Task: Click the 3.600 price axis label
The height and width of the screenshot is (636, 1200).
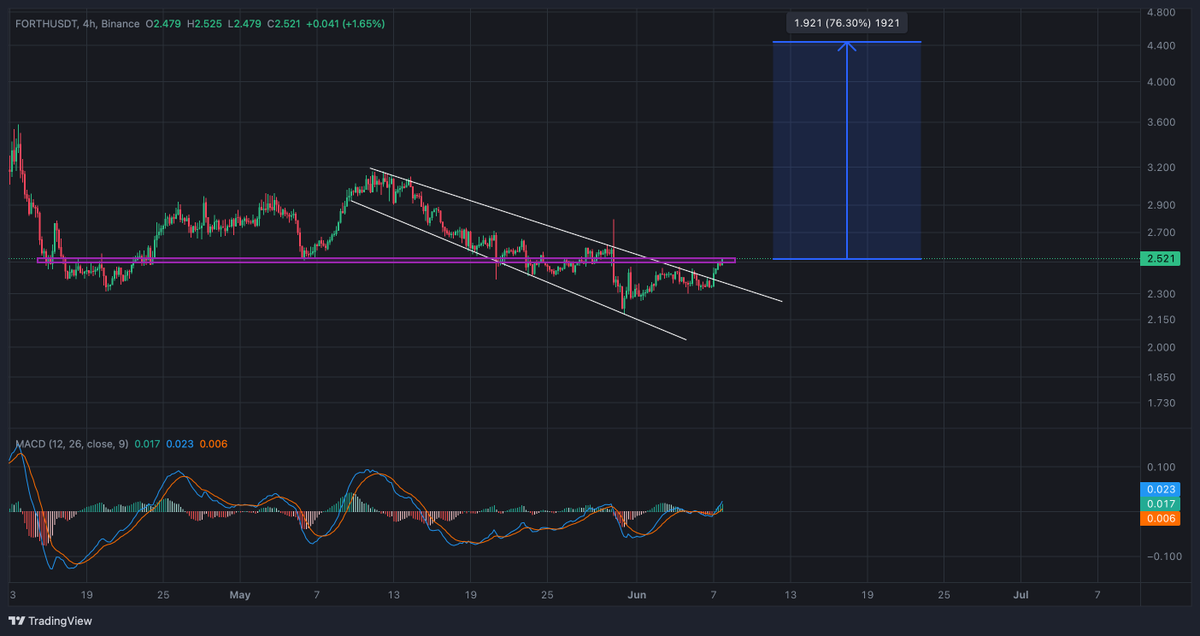Action: pos(1160,122)
